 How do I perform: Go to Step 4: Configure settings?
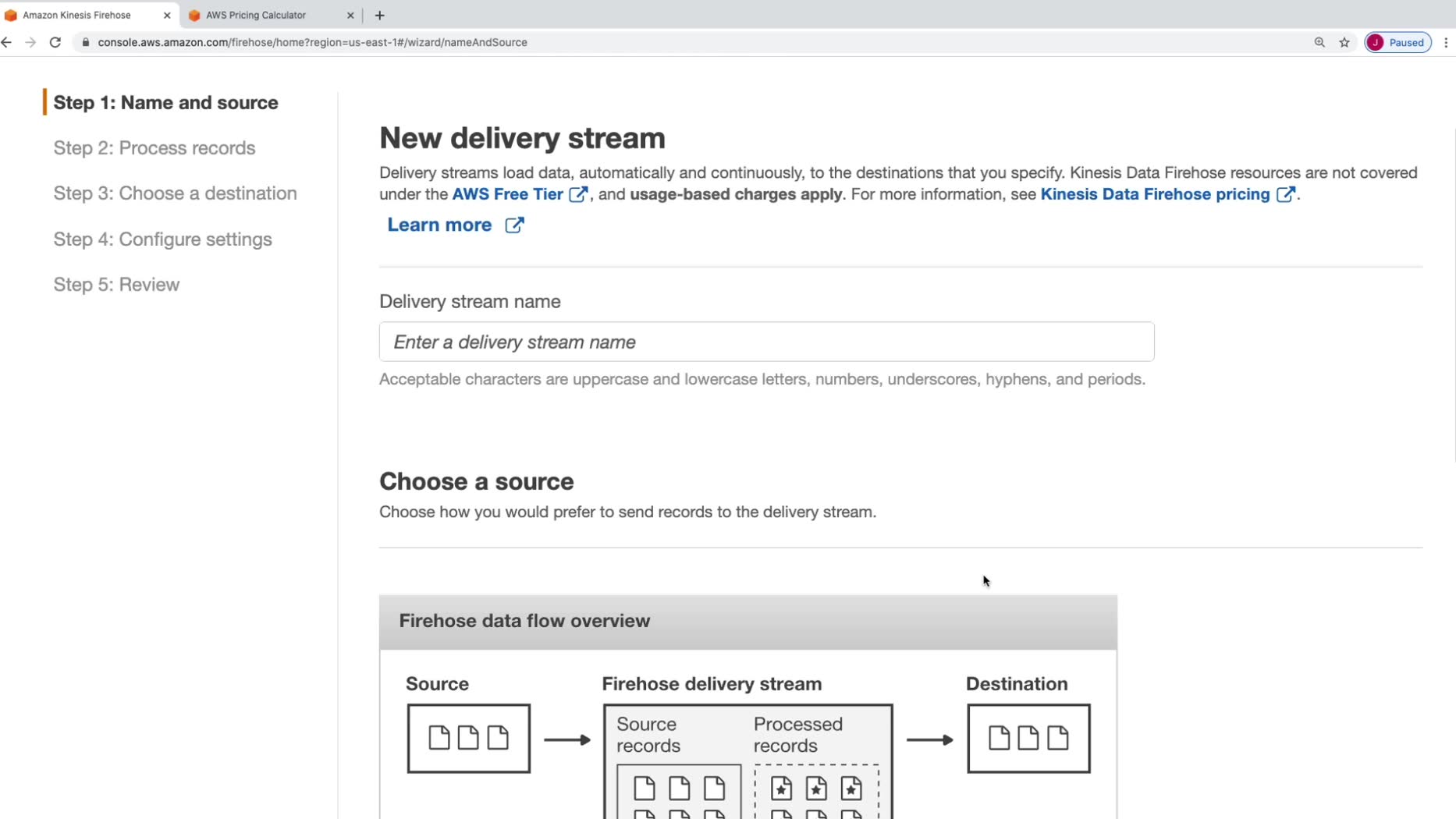[163, 239]
